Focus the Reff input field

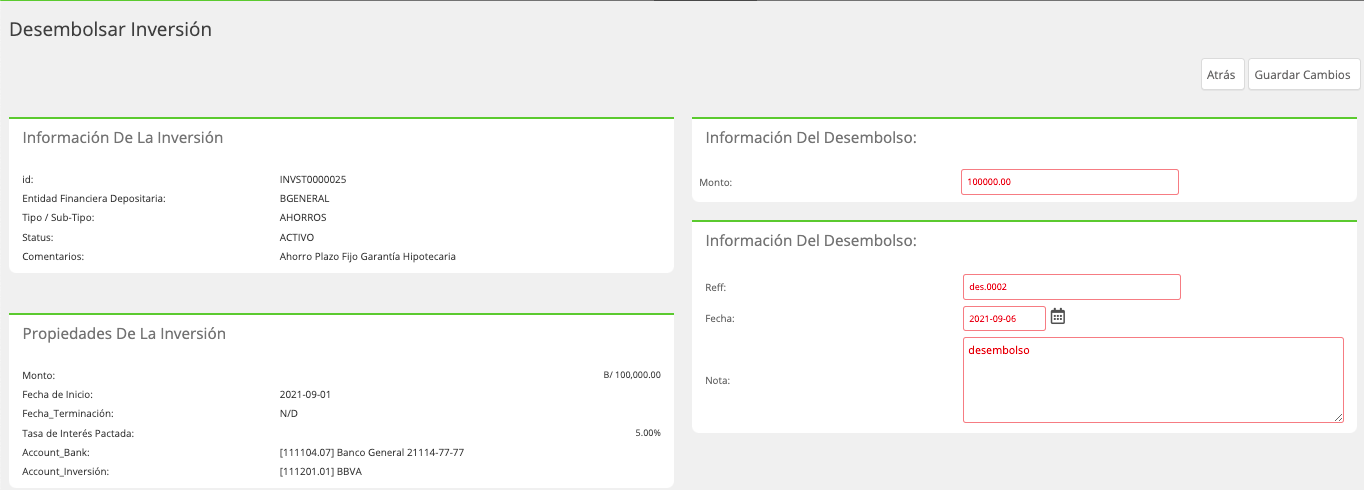(x=1072, y=287)
